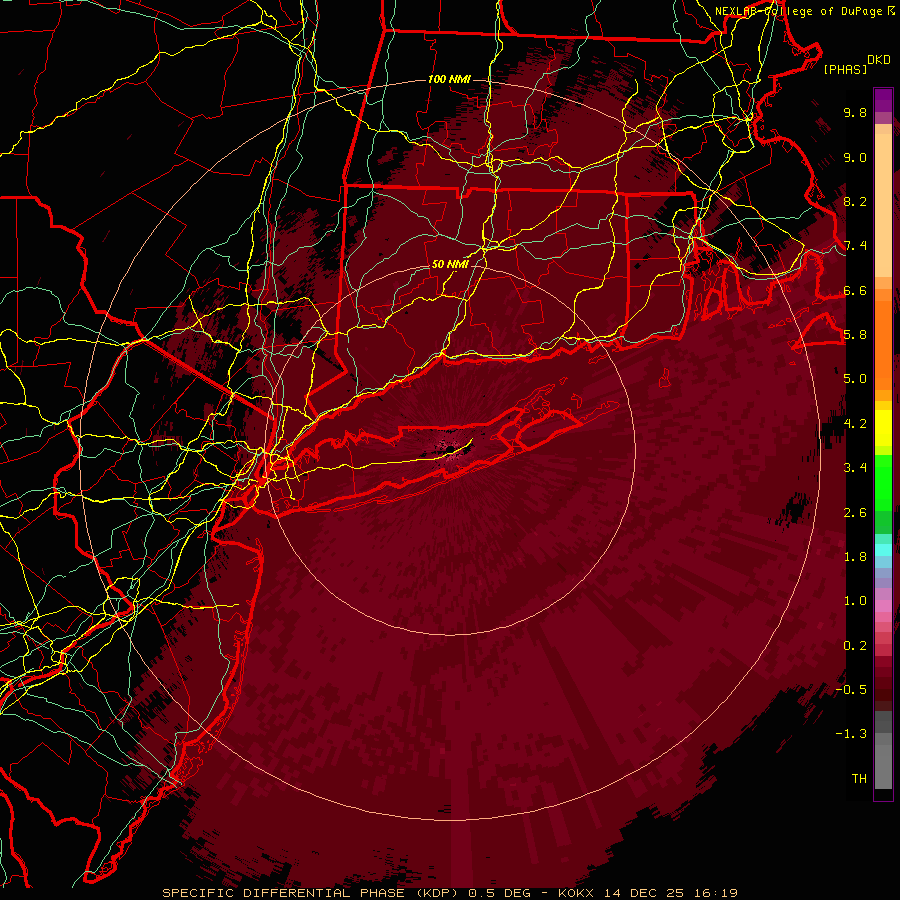Click the 0.2 scale value
Image resolution: width=900 pixels, height=900 pixels.
855,646
